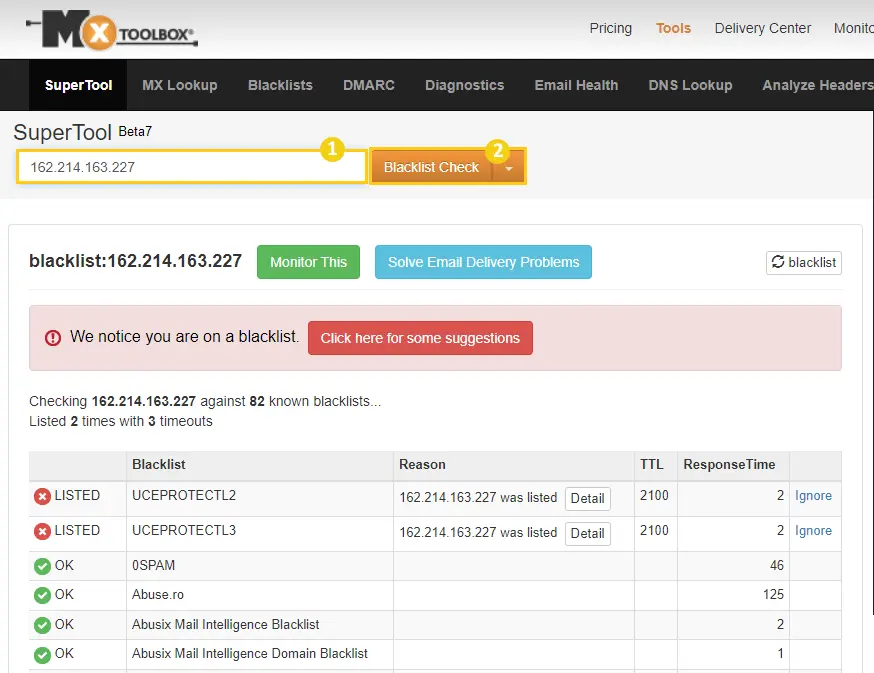874x673 pixels.
Task: Click the Monitor This button
Action: coord(308,262)
